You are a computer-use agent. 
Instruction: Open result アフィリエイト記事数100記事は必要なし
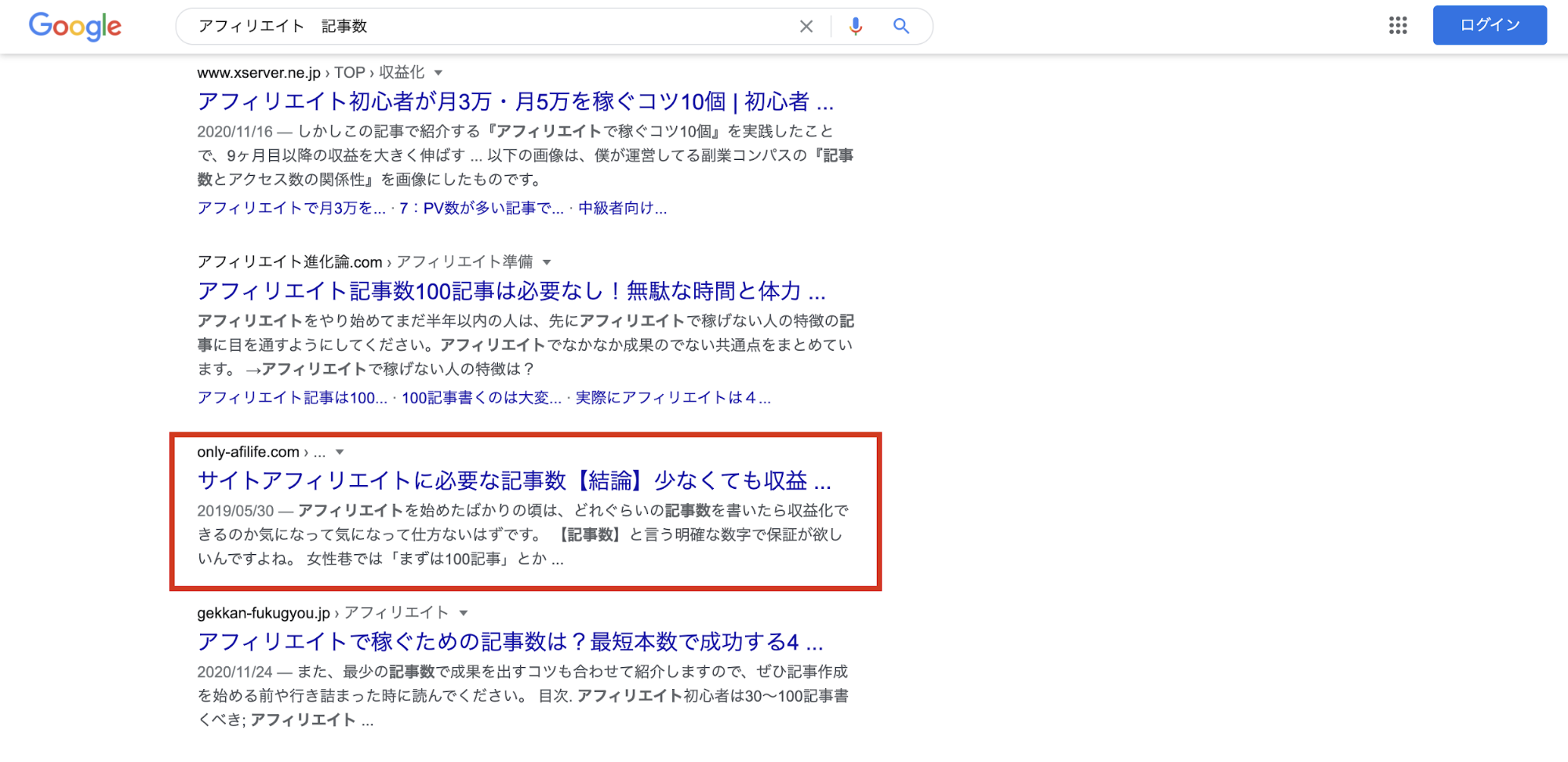coord(511,291)
